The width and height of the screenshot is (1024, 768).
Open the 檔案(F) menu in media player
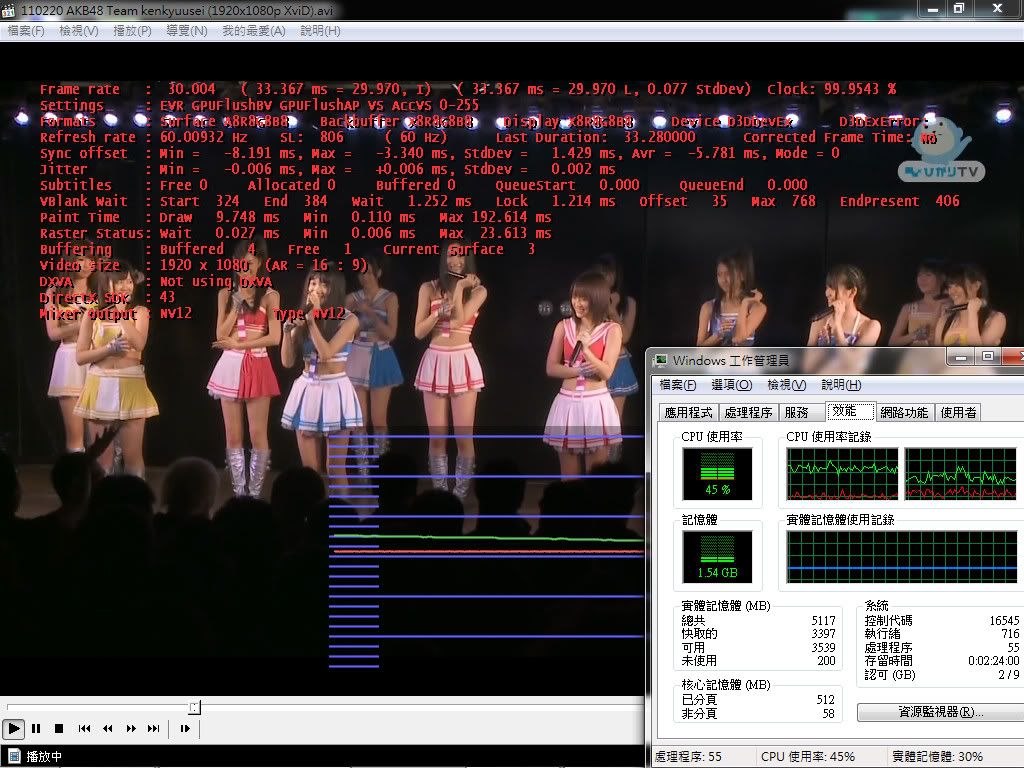click(x=26, y=31)
